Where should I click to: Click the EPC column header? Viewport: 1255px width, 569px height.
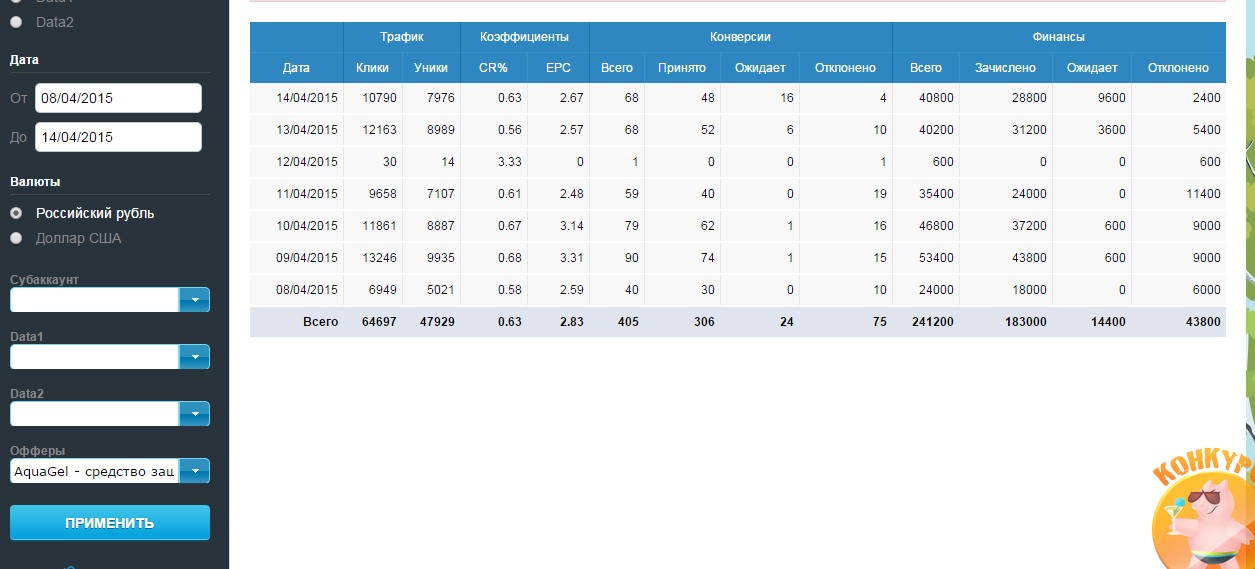(558, 68)
